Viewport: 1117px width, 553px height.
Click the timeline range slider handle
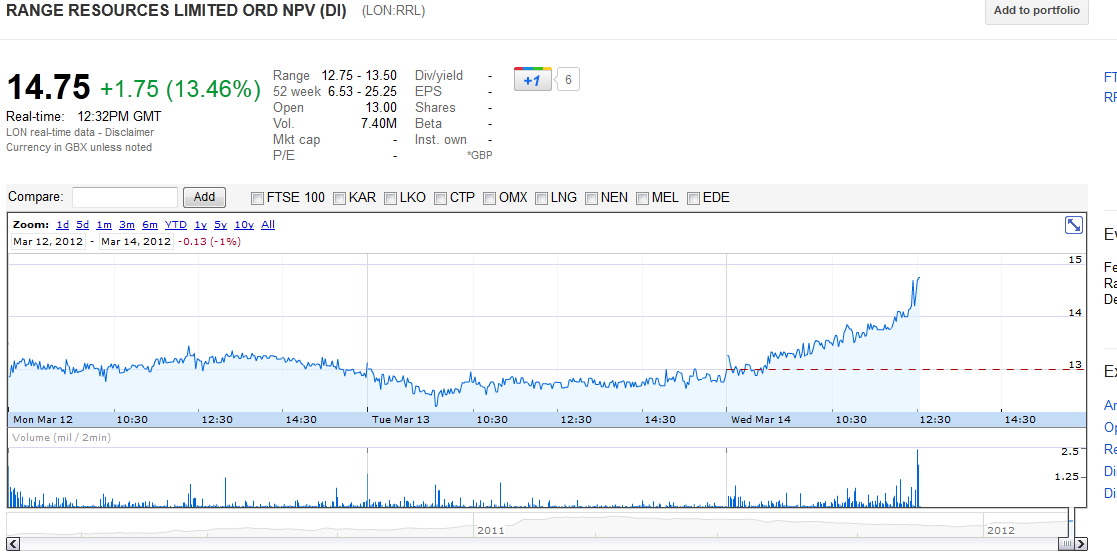pyautogui.click(x=1069, y=542)
